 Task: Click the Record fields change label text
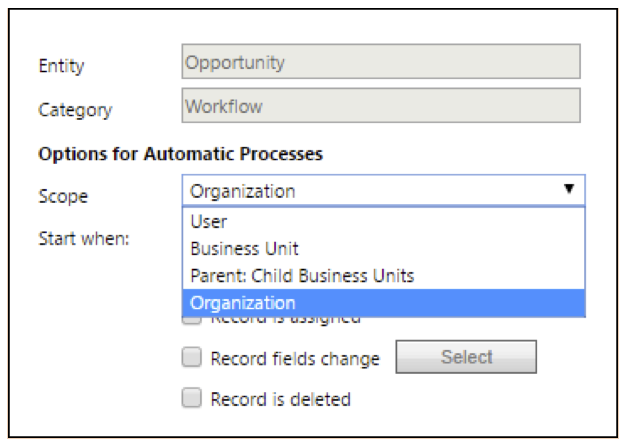295,359
